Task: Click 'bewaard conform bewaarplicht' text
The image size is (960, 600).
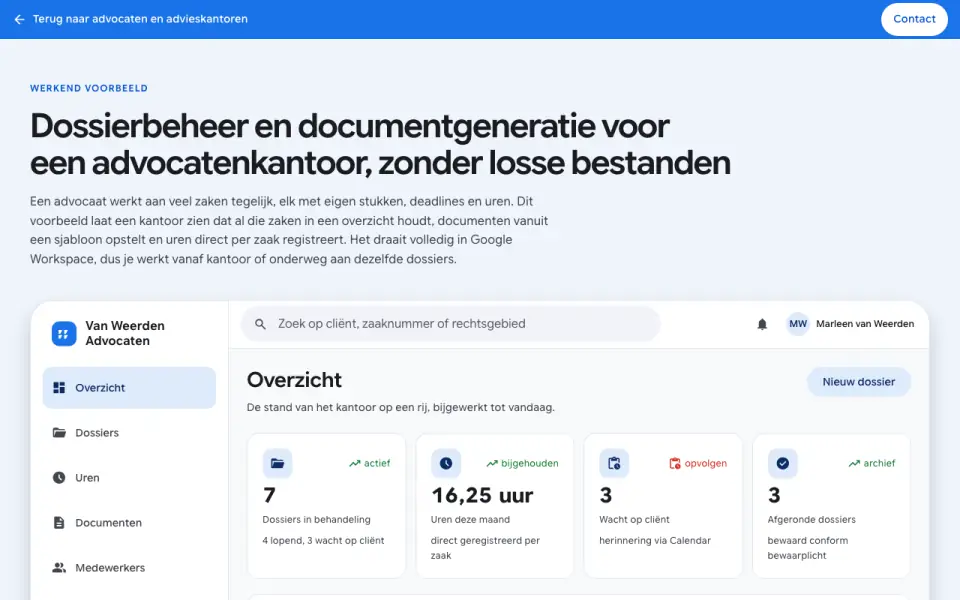Action: point(808,548)
